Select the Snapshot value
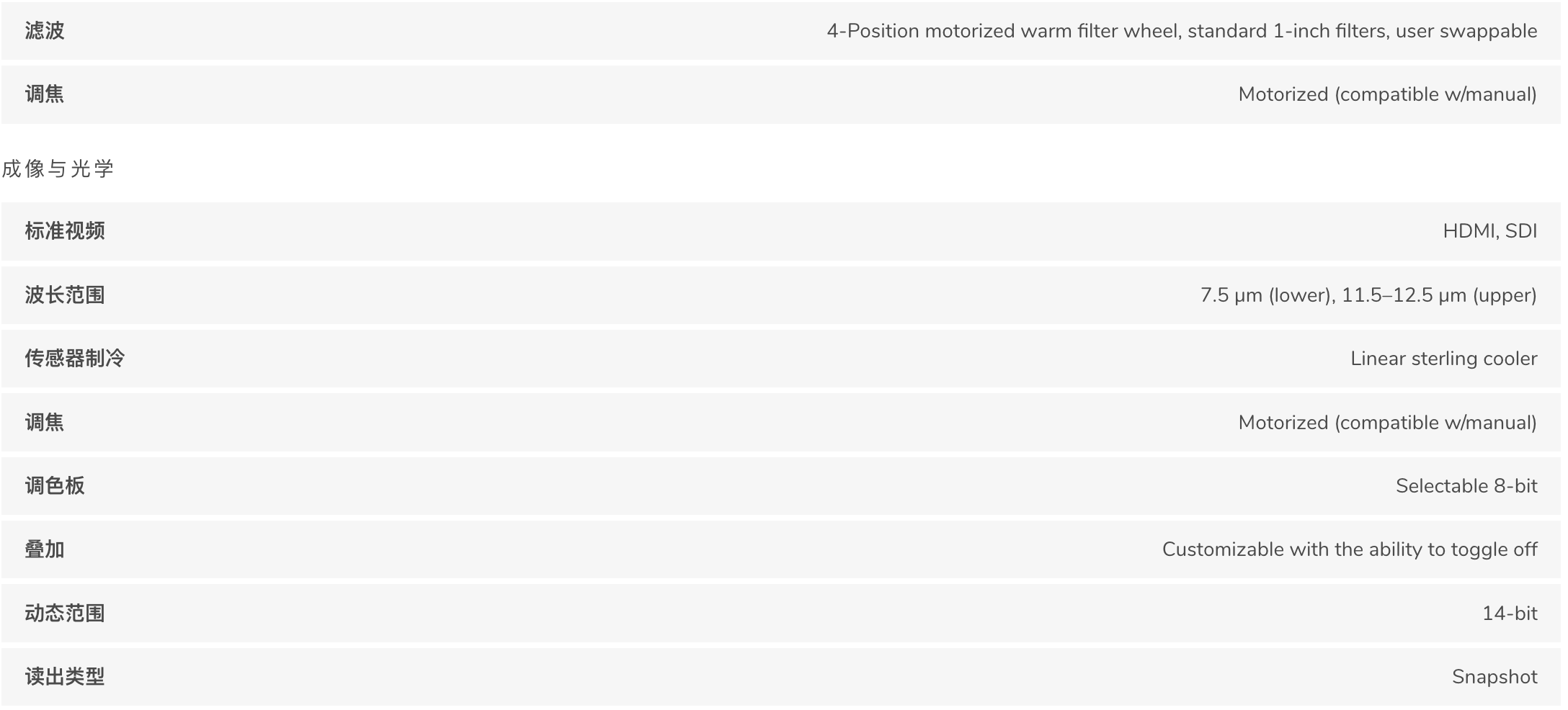 1494,677
